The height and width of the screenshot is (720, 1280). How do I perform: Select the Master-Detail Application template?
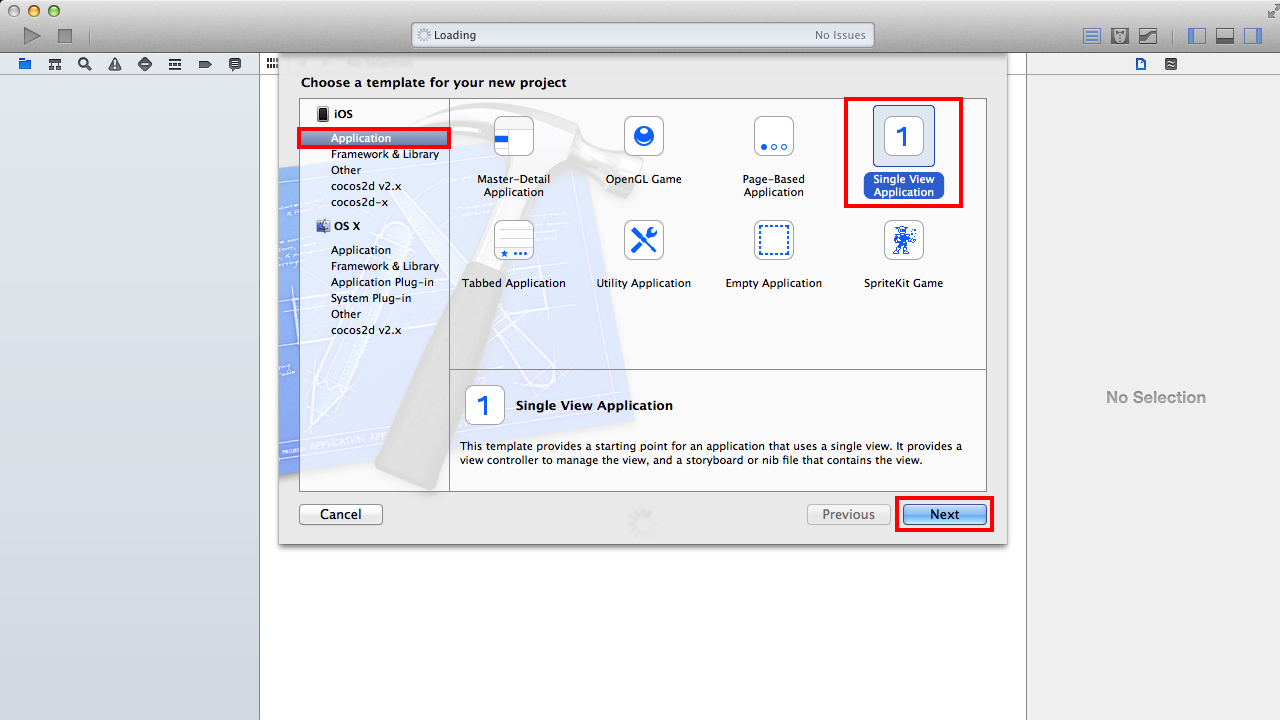514,155
